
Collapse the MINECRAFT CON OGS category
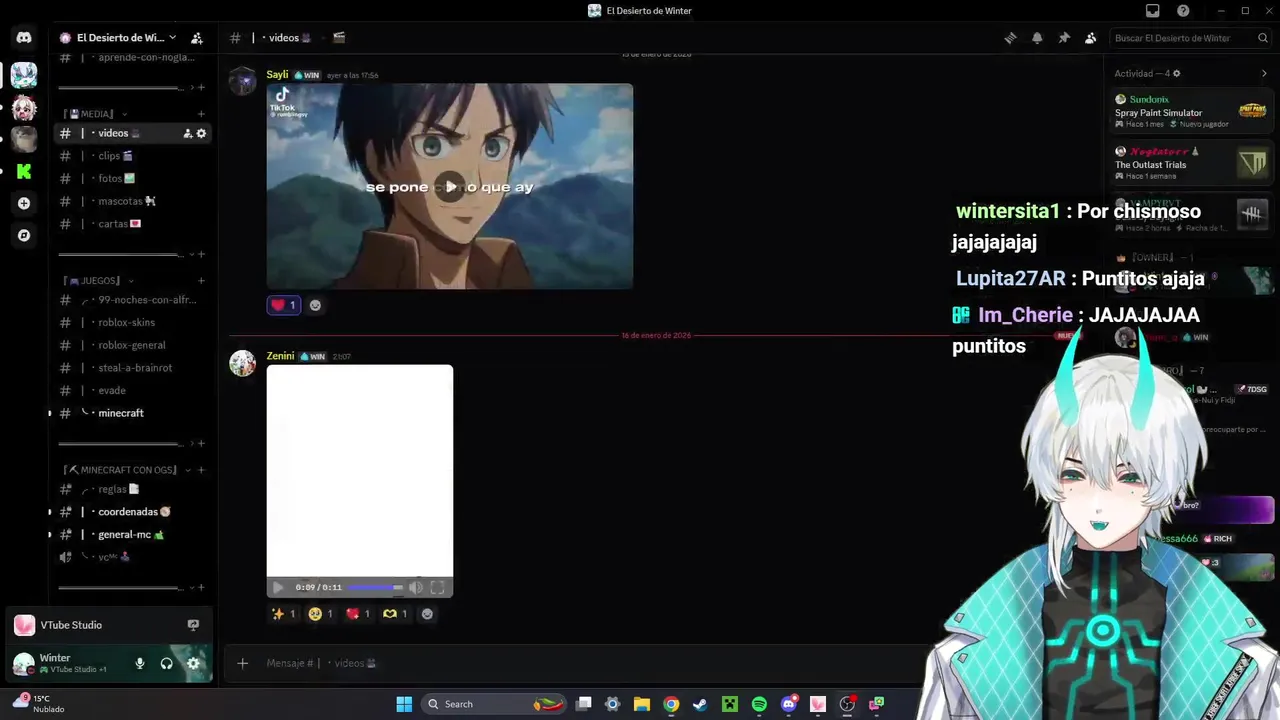click(125, 469)
